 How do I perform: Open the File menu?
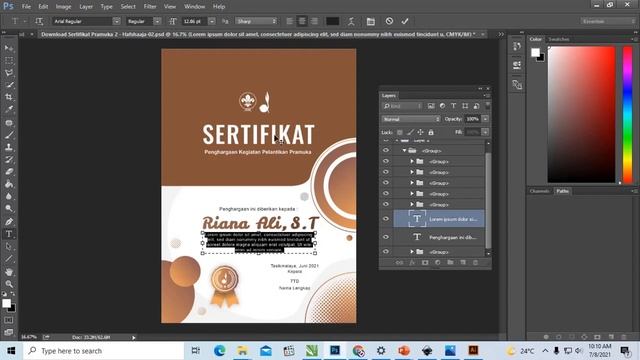coord(26,7)
